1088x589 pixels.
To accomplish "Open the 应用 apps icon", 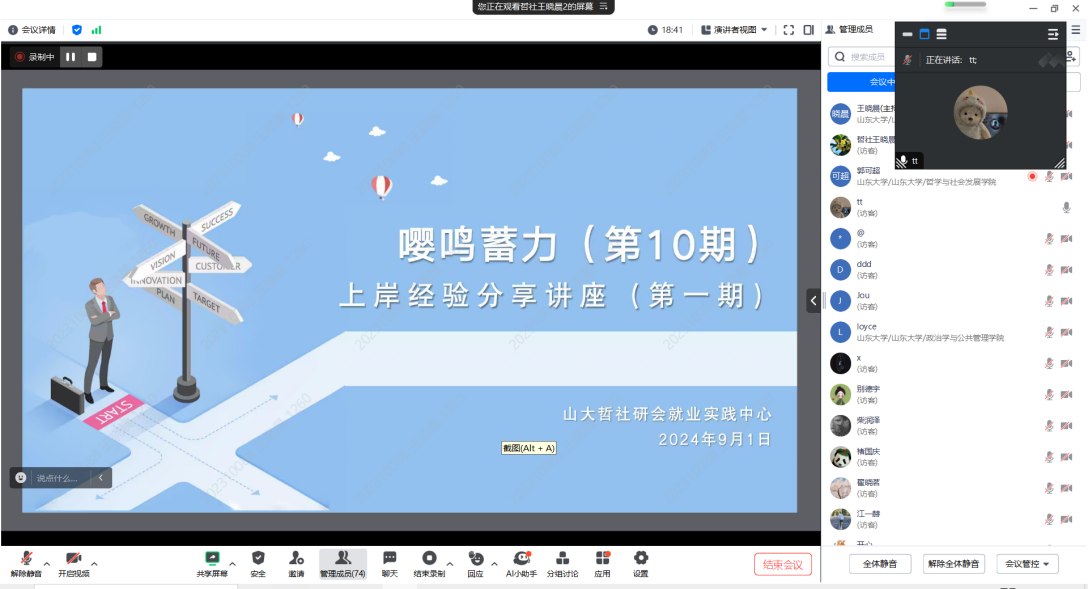I will click(x=602, y=563).
